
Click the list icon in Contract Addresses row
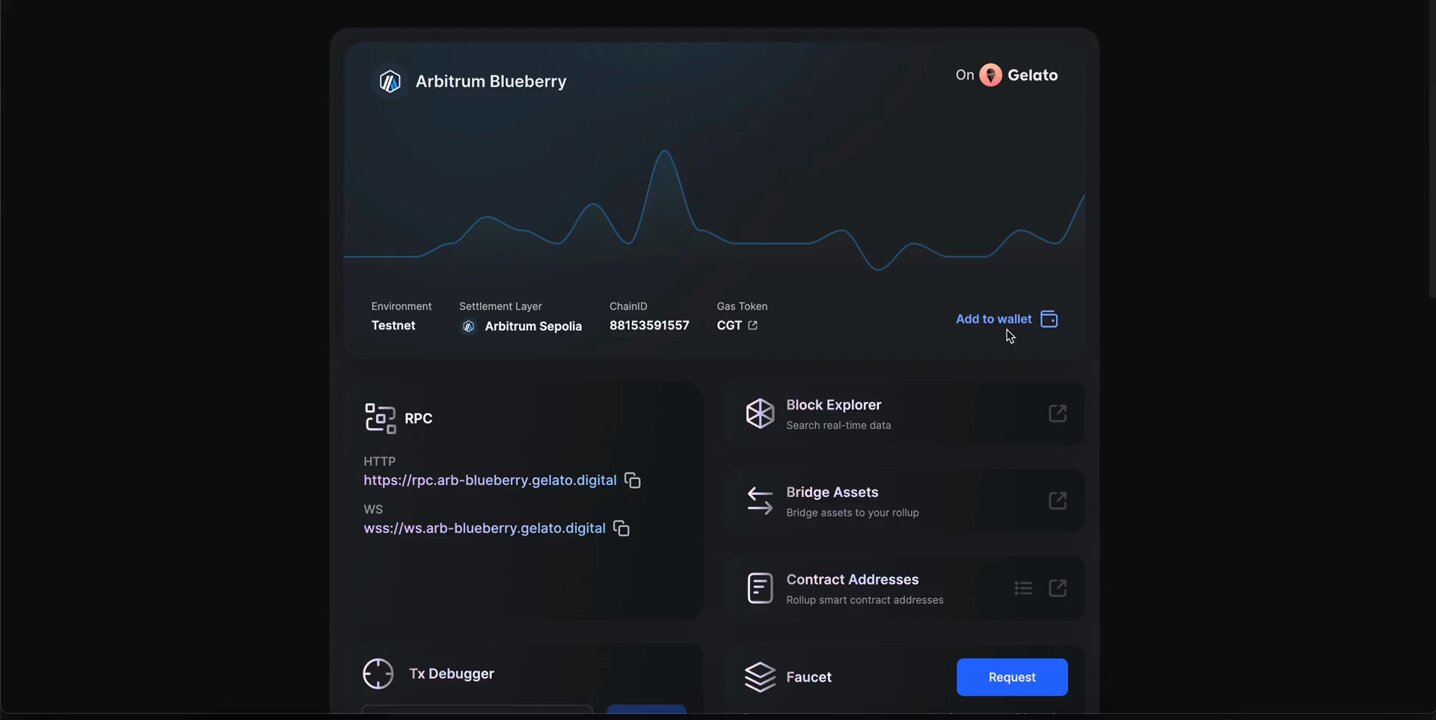tap(1023, 587)
